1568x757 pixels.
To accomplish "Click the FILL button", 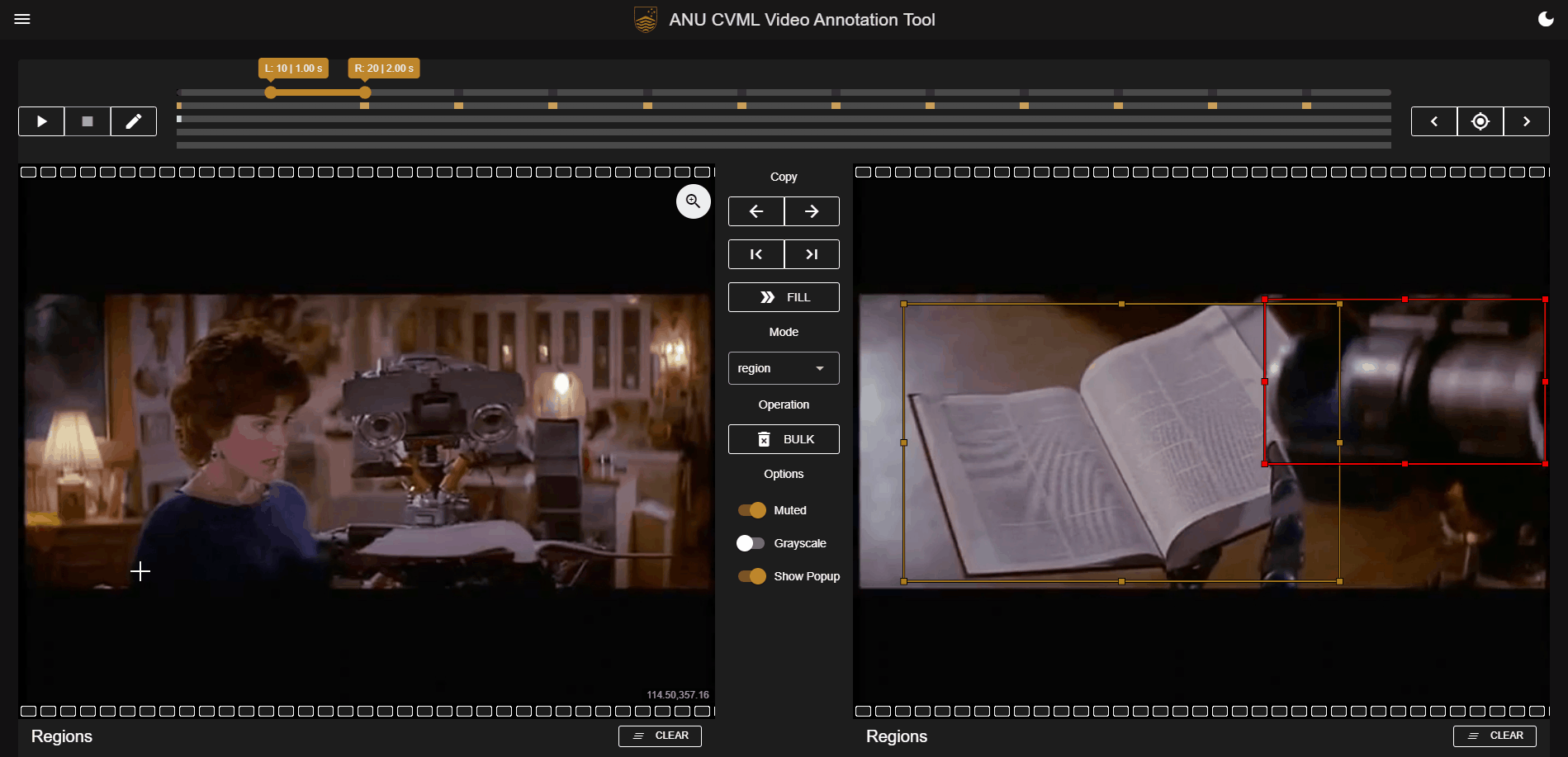I will (784, 297).
